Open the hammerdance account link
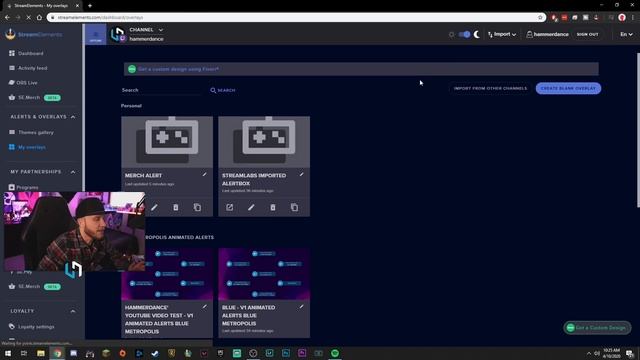Image resolution: width=640 pixels, height=360 pixels. tap(547, 34)
